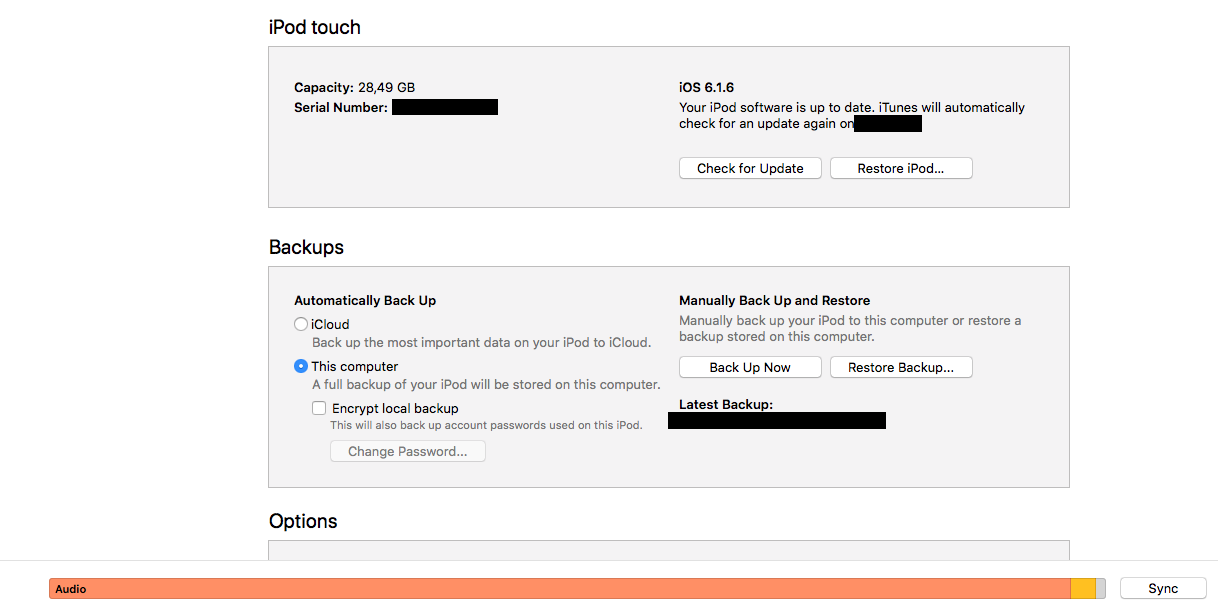Click the Latest Backup label

pos(726,404)
